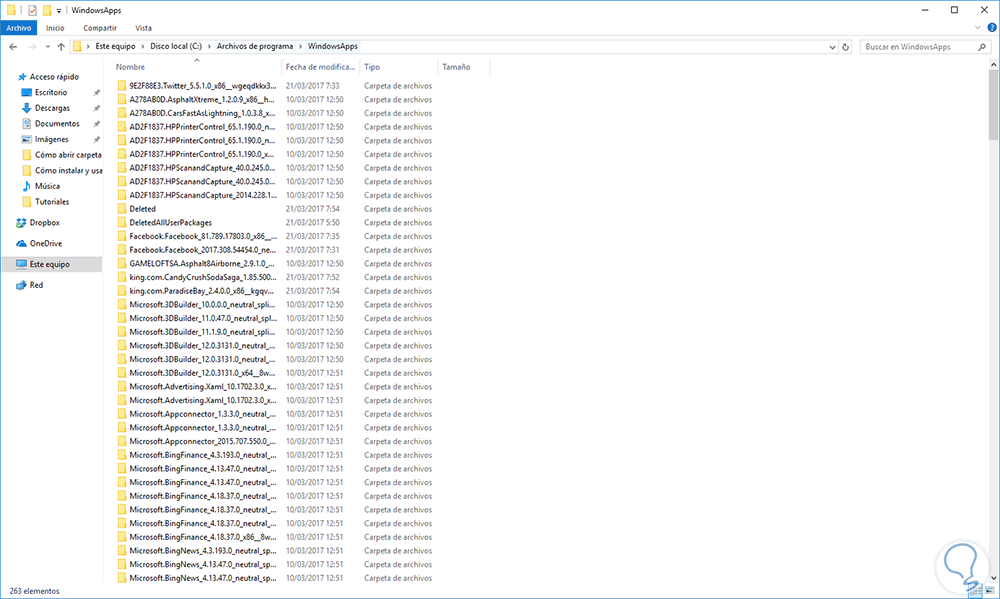This screenshot has width=1000, height=599.
Task: Select OneDrive in navigation pane
Action: [x=45, y=243]
